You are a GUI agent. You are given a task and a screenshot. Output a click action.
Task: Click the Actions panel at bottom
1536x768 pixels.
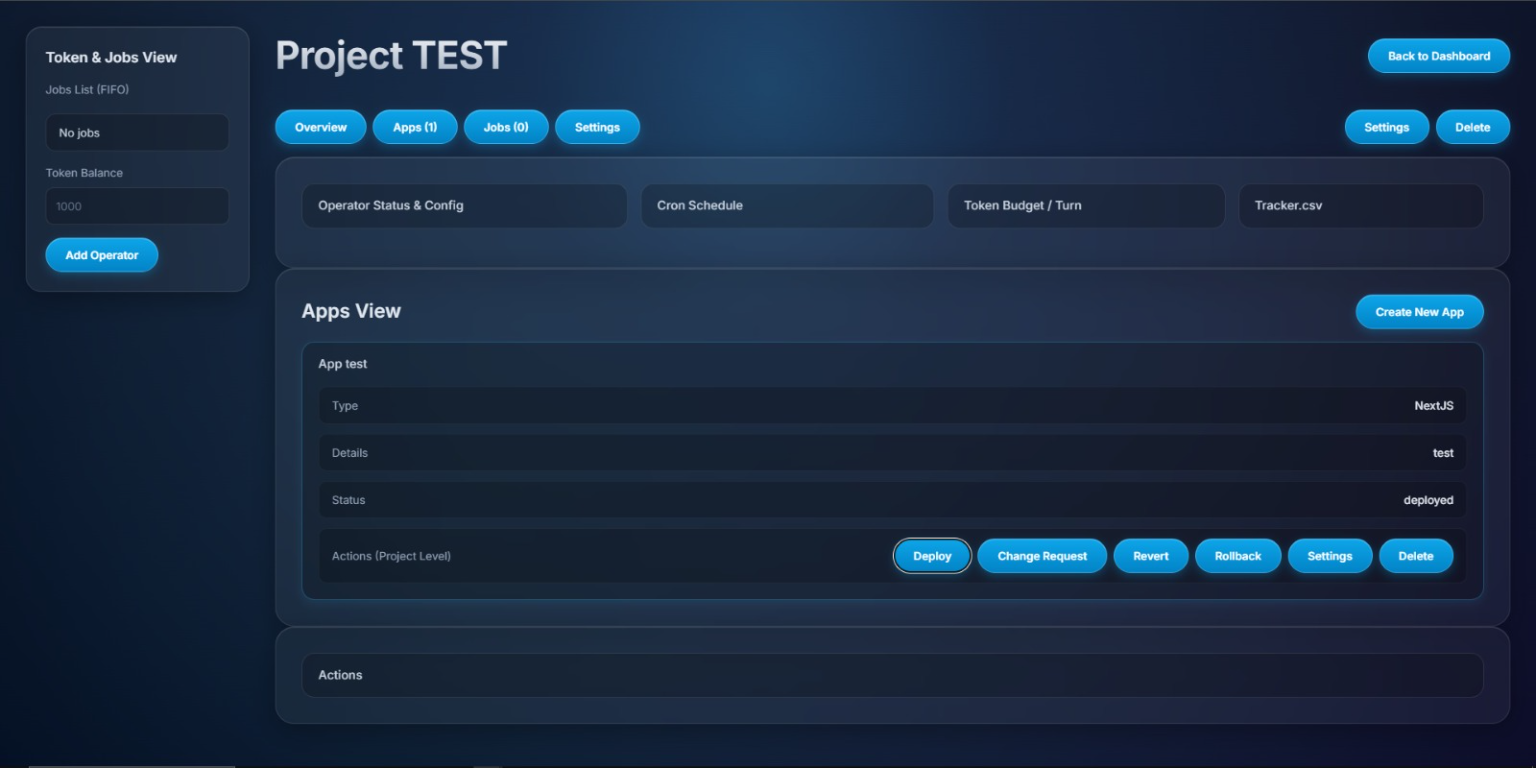coord(892,675)
